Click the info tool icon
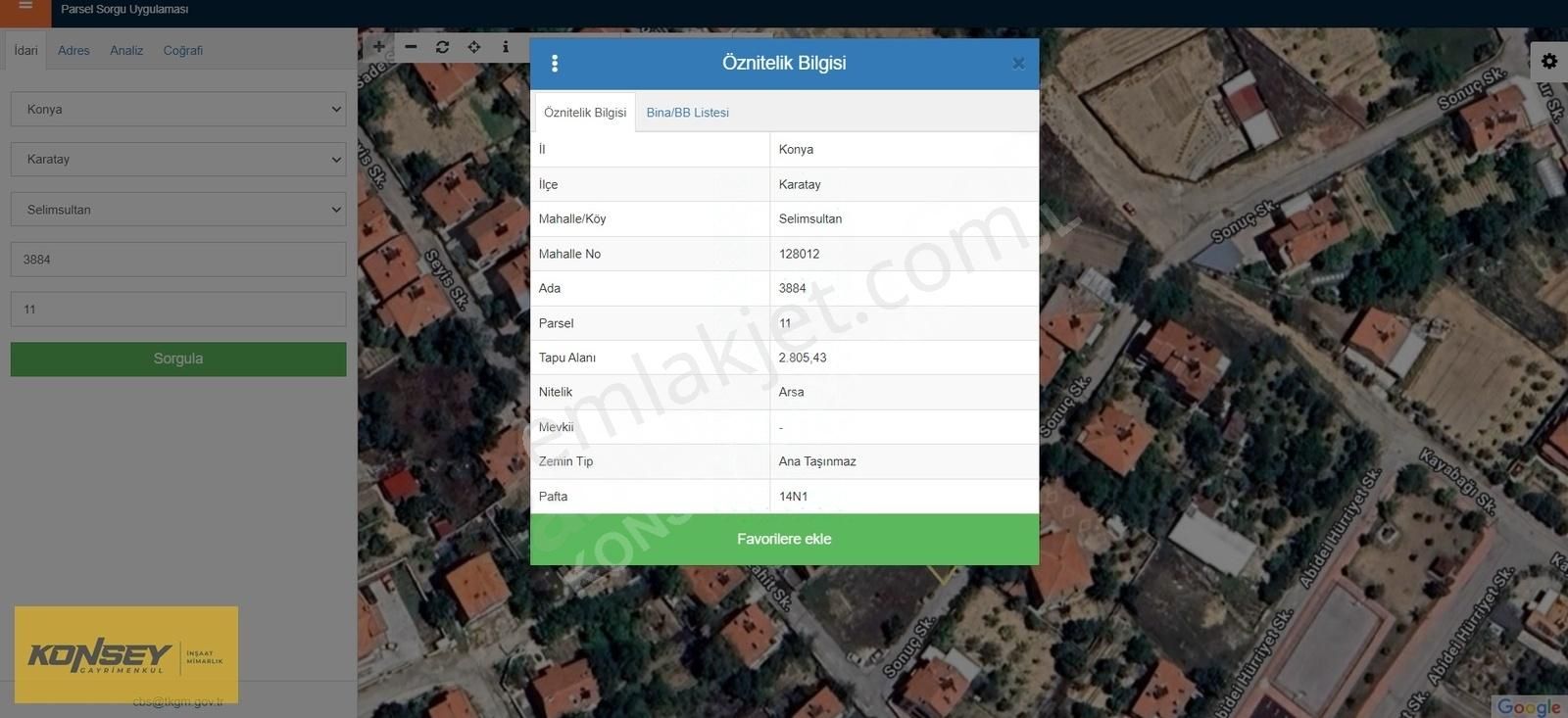 pyautogui.click(x=506, y=46)
